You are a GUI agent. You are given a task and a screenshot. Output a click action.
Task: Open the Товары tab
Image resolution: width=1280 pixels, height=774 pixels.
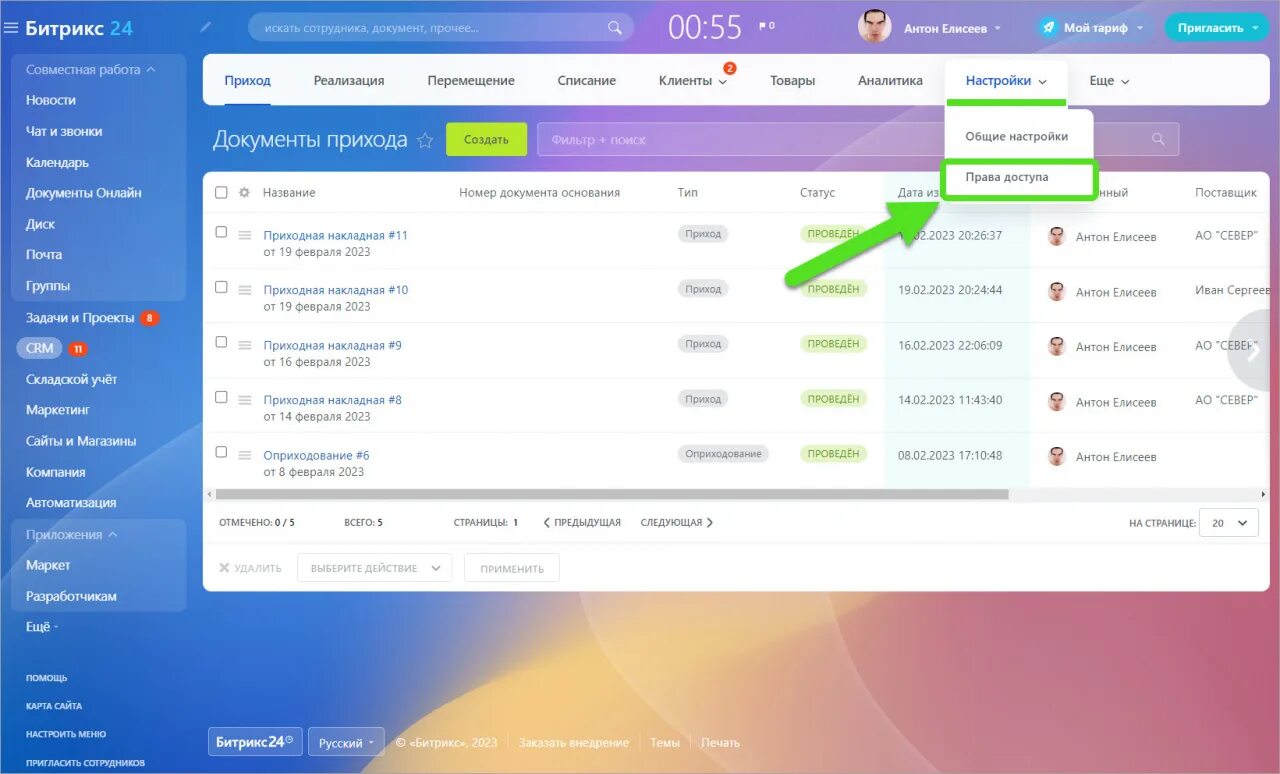[x=792, y=81]
